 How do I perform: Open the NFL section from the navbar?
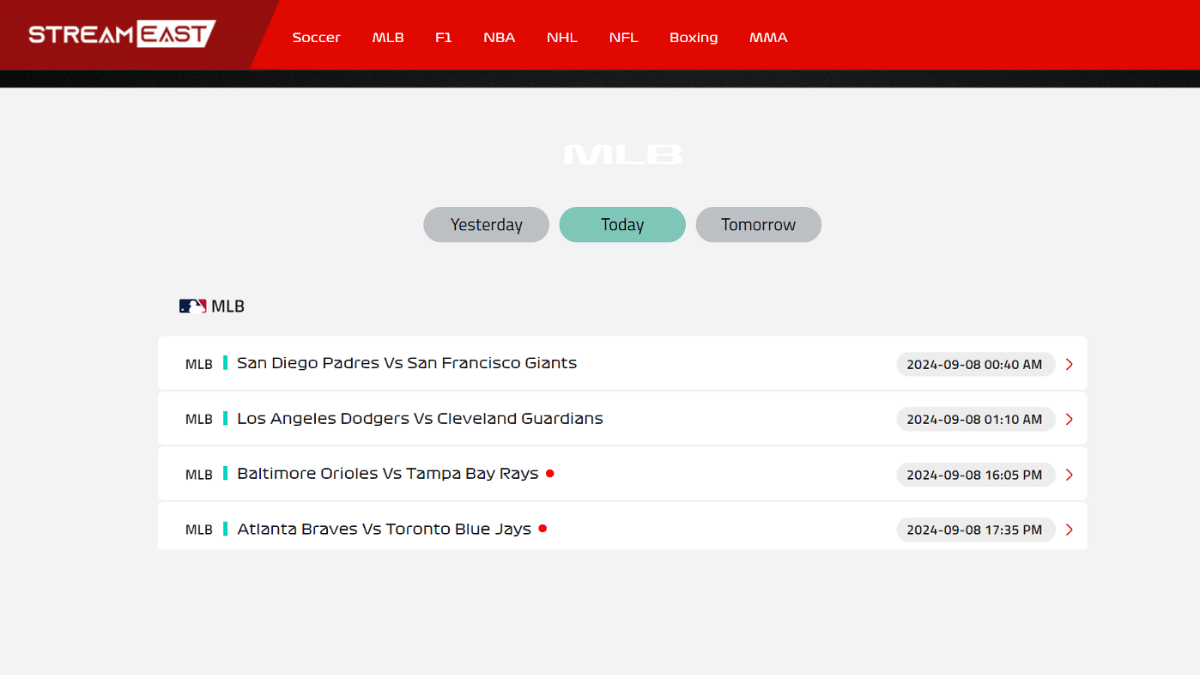623,37
